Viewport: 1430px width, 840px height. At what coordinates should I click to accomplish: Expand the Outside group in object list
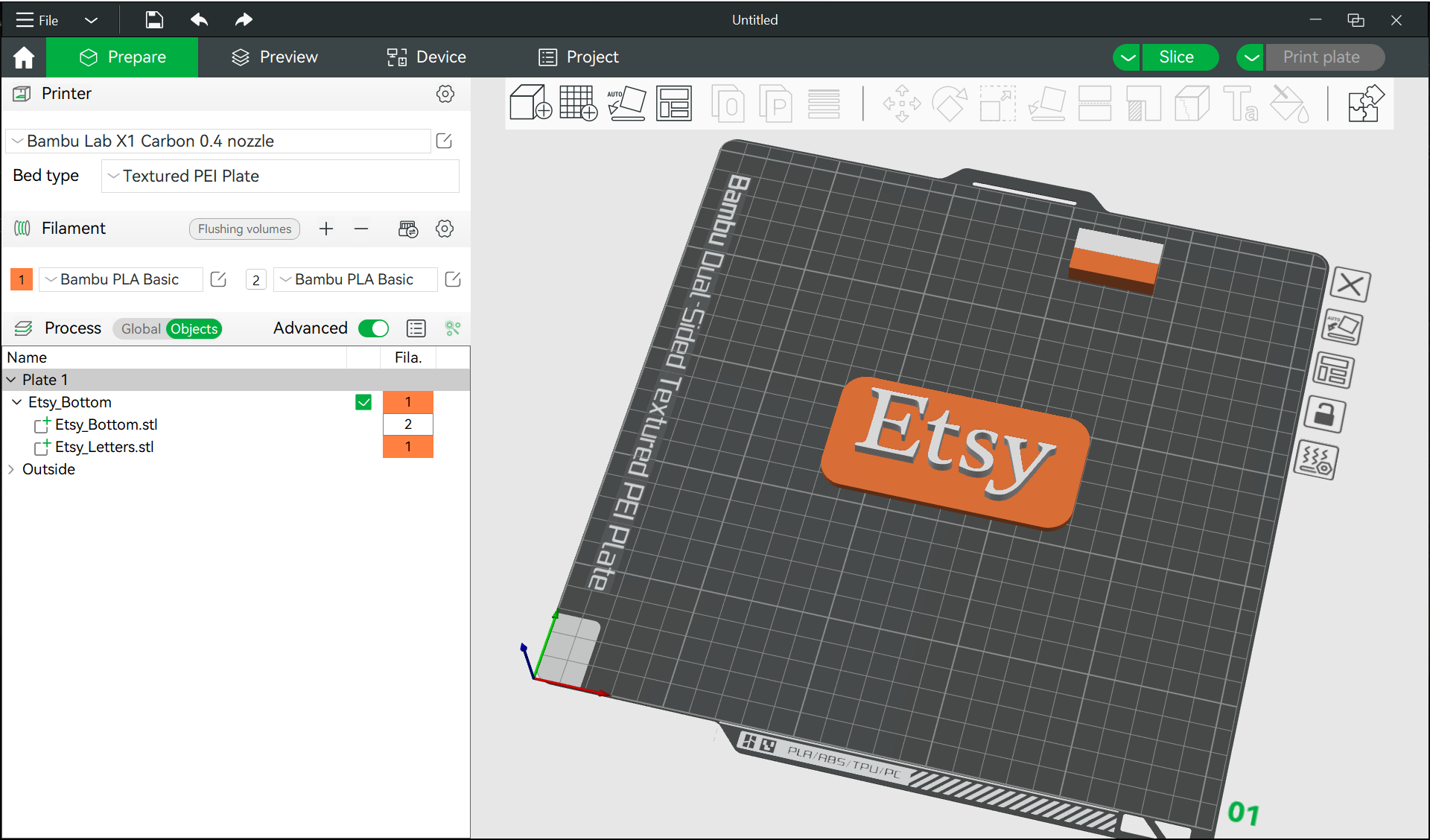pos(11,469)
